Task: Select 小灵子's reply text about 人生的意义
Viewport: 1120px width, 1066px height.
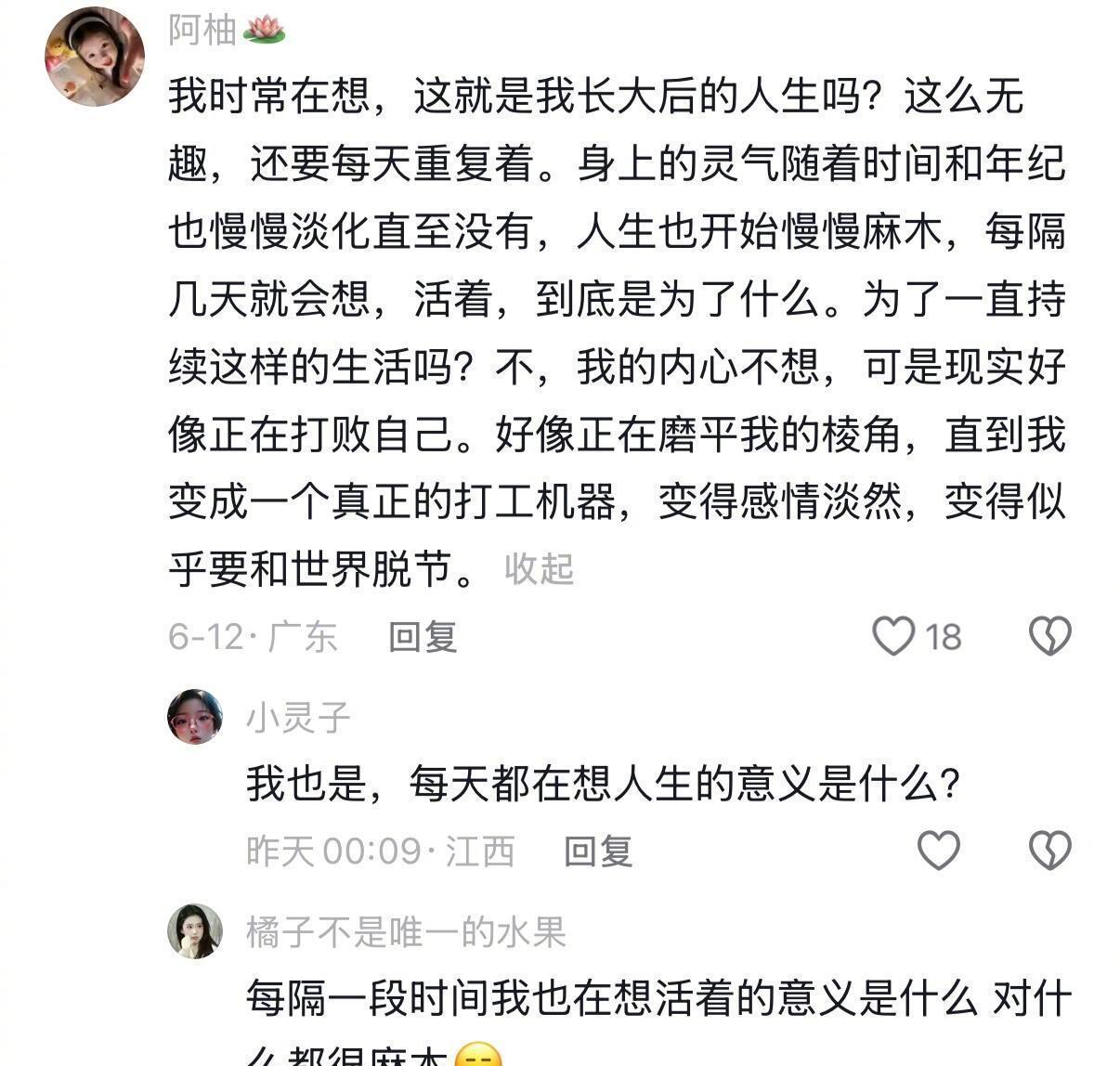Action: click(602, 785)
